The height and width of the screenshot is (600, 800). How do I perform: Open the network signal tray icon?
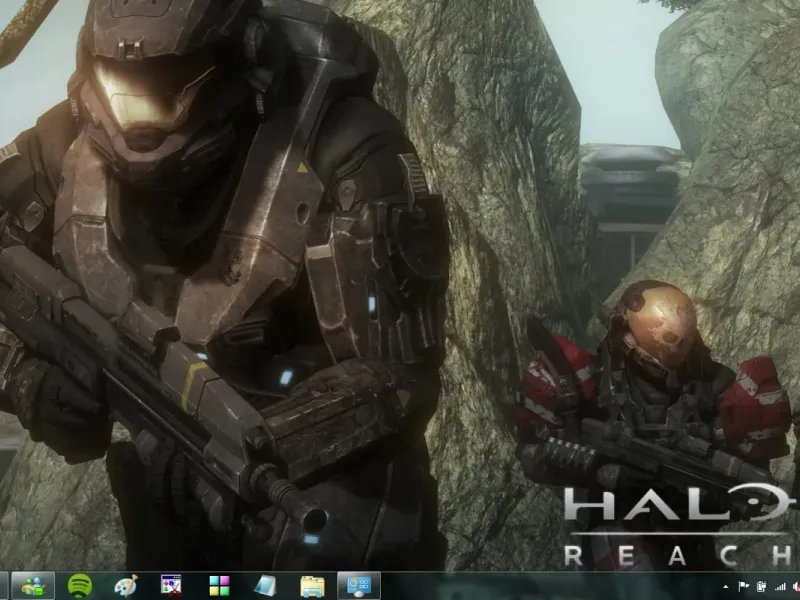tap(780, 587)
